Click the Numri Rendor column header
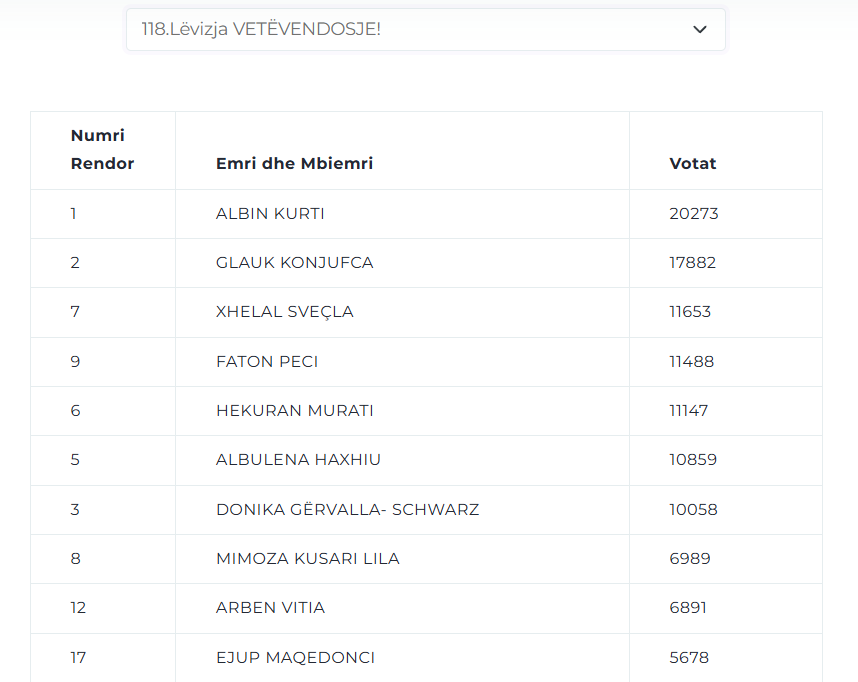 click(x=103, y=151)
